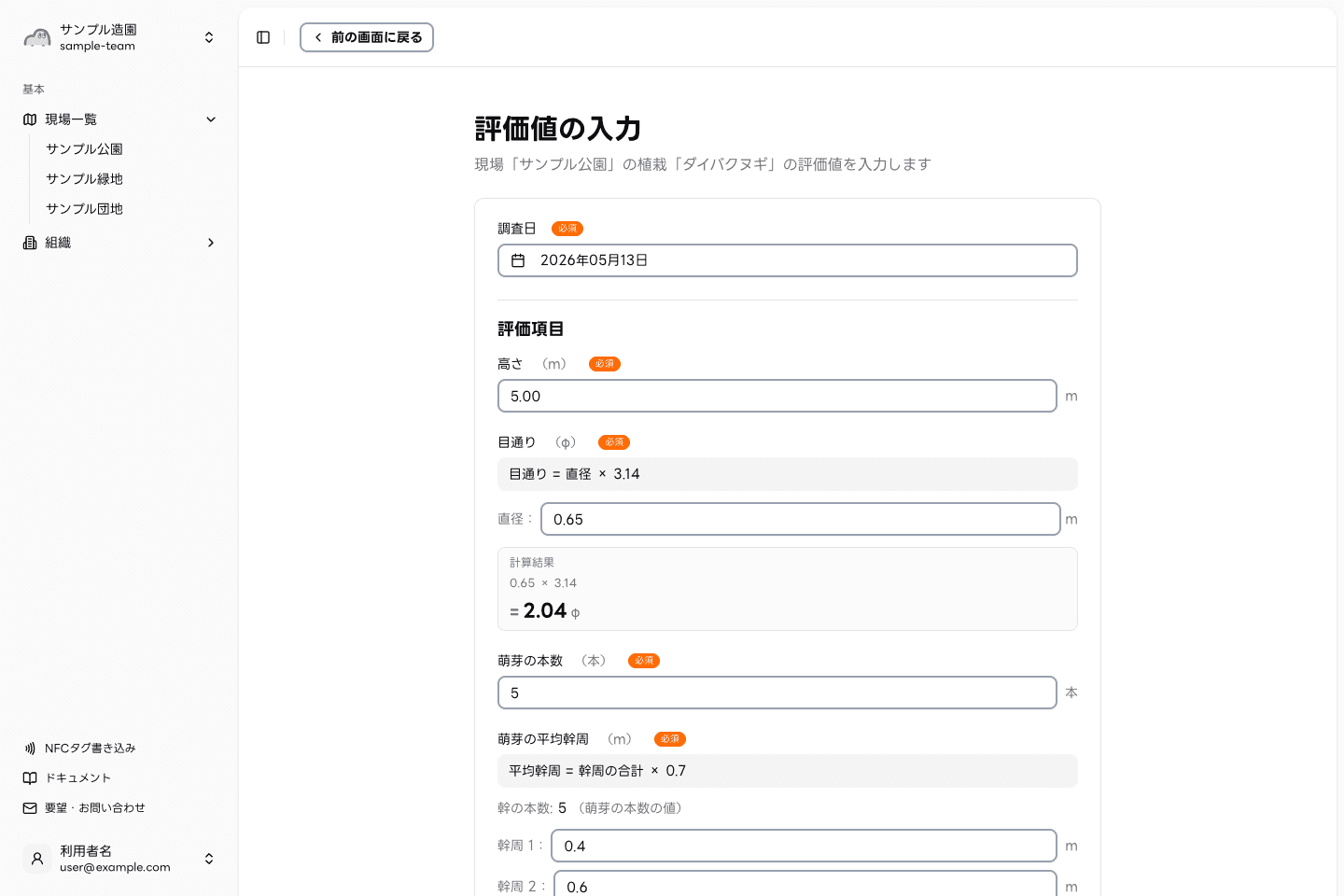
Task: Expand the 組織 section chevron
Action: pos(211,243)
